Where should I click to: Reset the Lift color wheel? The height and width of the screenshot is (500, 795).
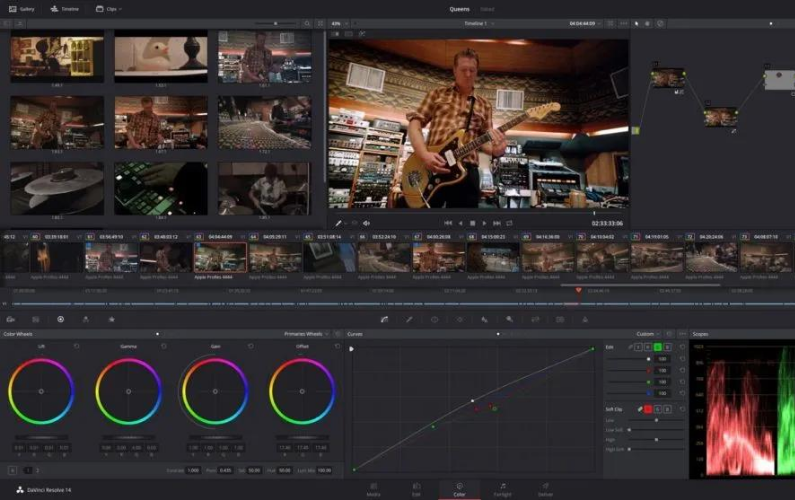click(x=76, y=346)
